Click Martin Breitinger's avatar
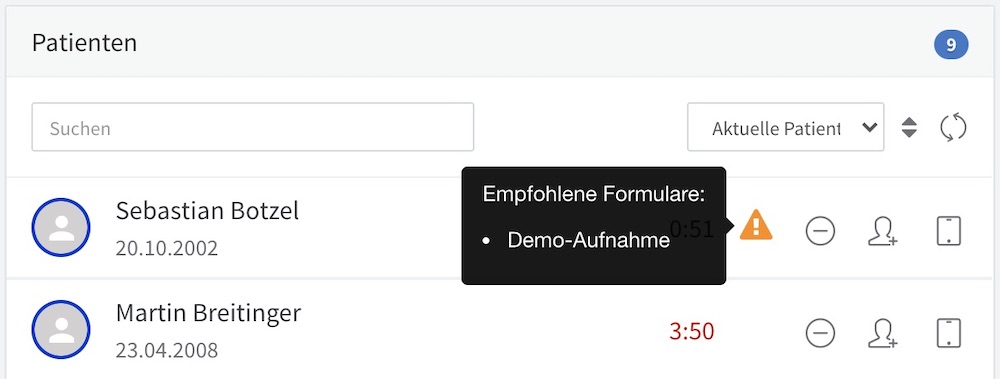 point(61,330)
